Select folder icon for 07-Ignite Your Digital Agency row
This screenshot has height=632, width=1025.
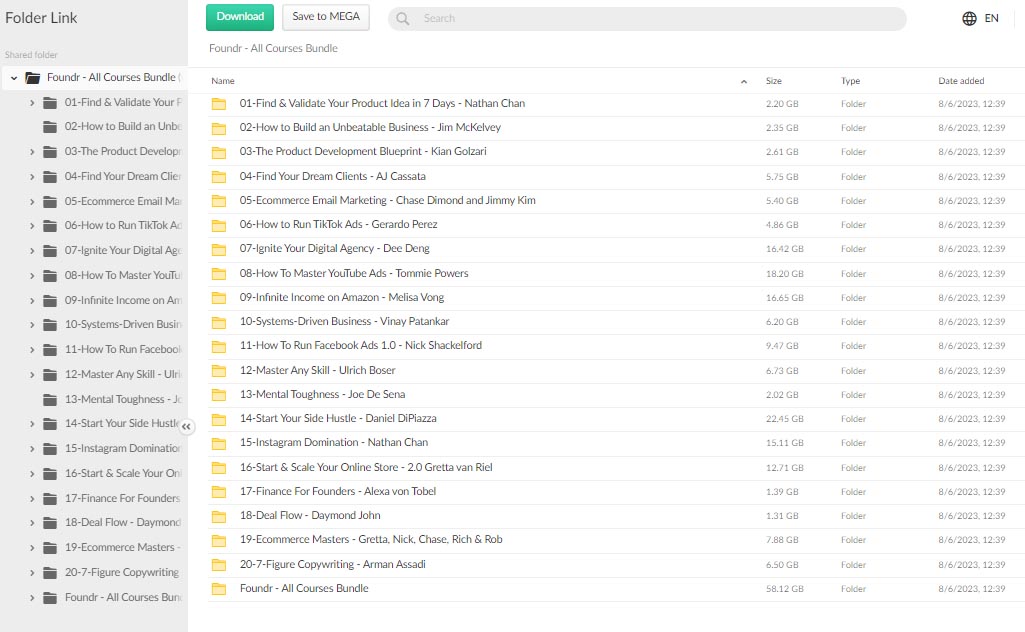[x=219, y=250]
